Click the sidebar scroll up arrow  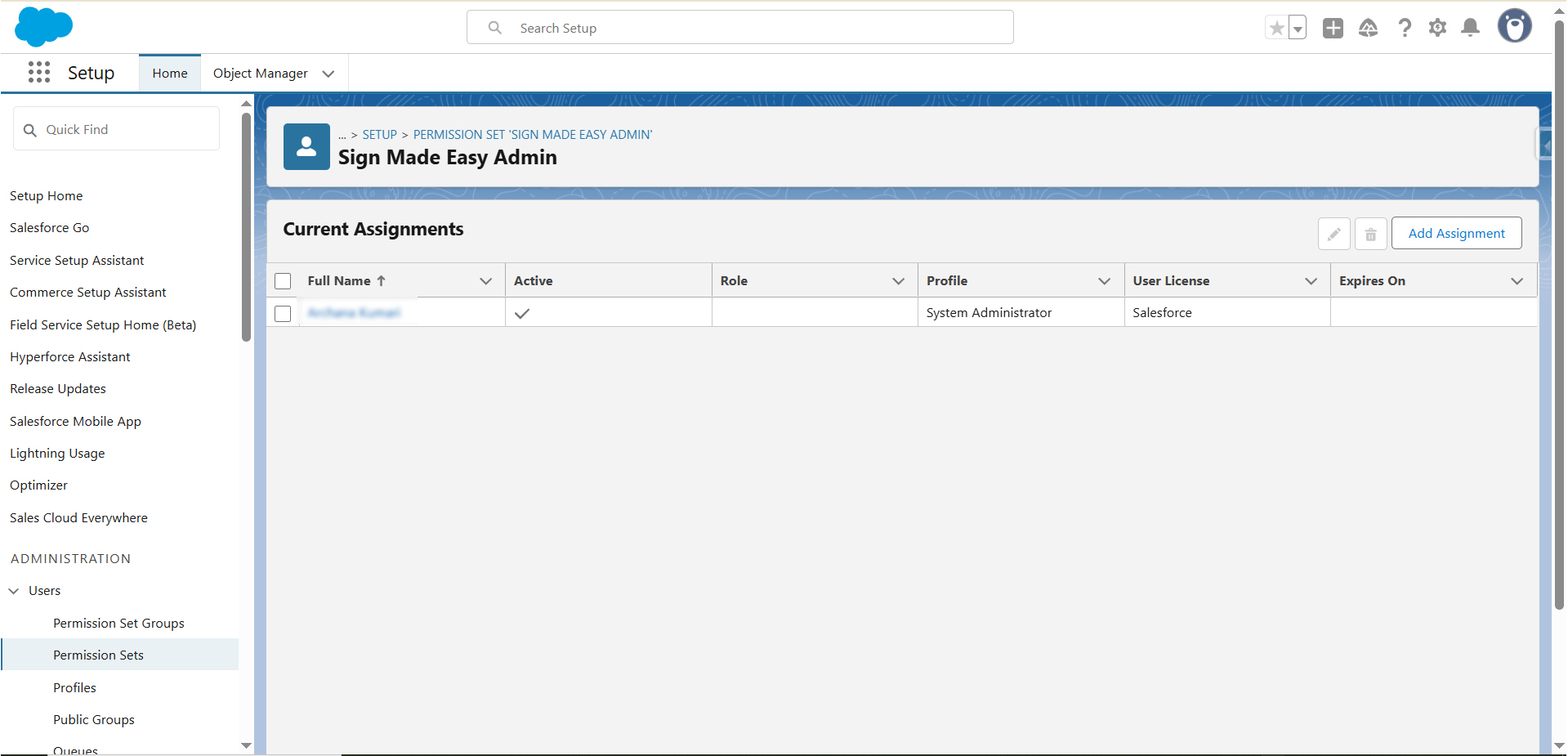tap(246, 104)
